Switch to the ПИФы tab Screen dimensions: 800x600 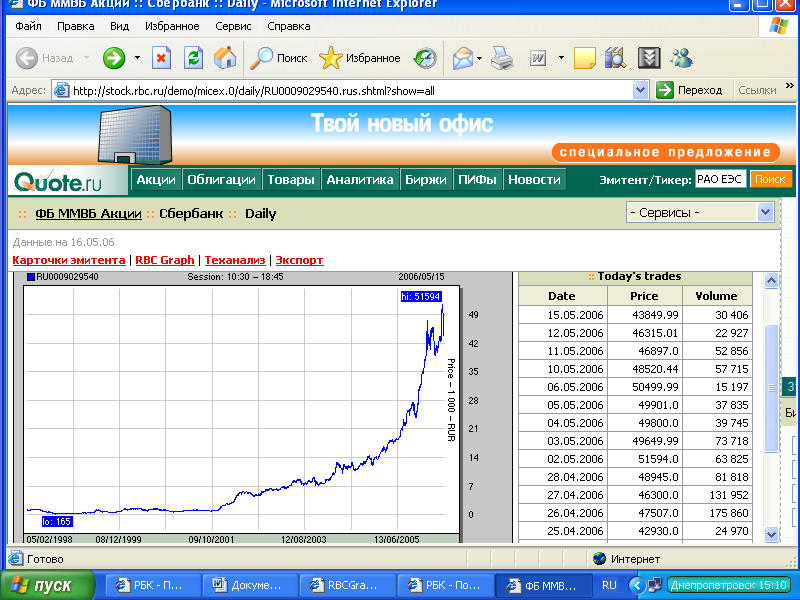coord(477,180)
